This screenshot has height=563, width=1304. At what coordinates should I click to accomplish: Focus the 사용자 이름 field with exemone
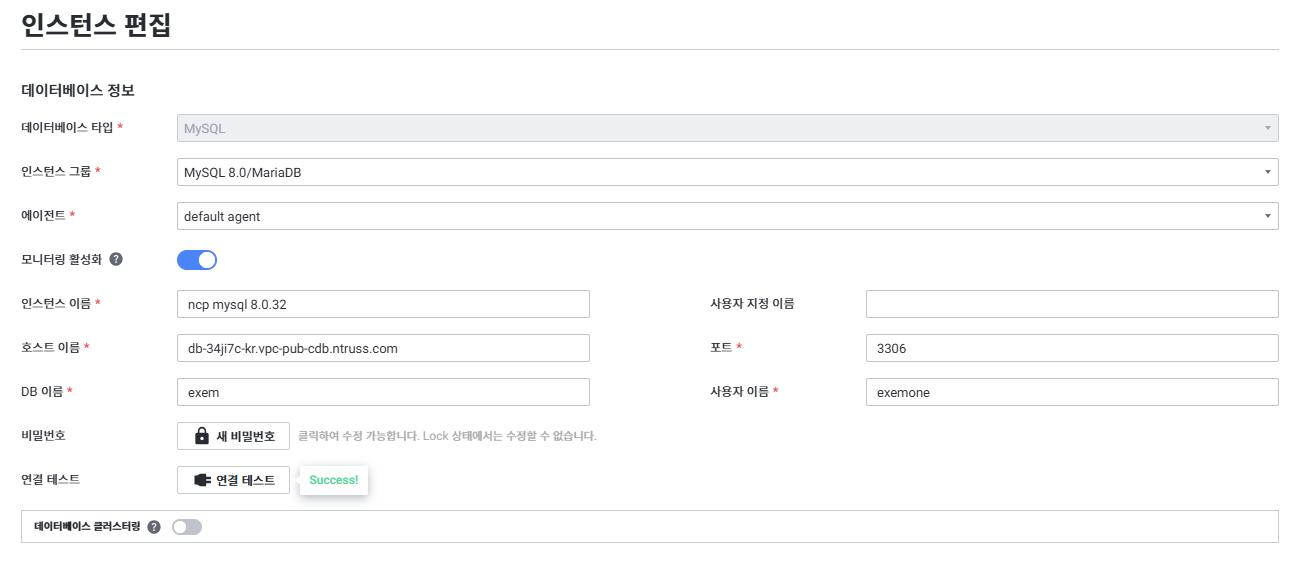point(1071,392)
